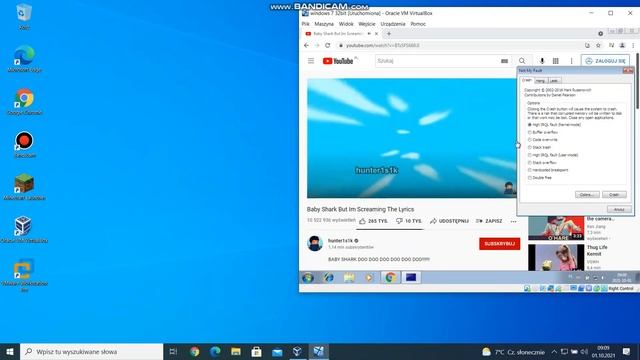Open more actions under the video
The image size is (640, 360).
(x=513, y=221)
